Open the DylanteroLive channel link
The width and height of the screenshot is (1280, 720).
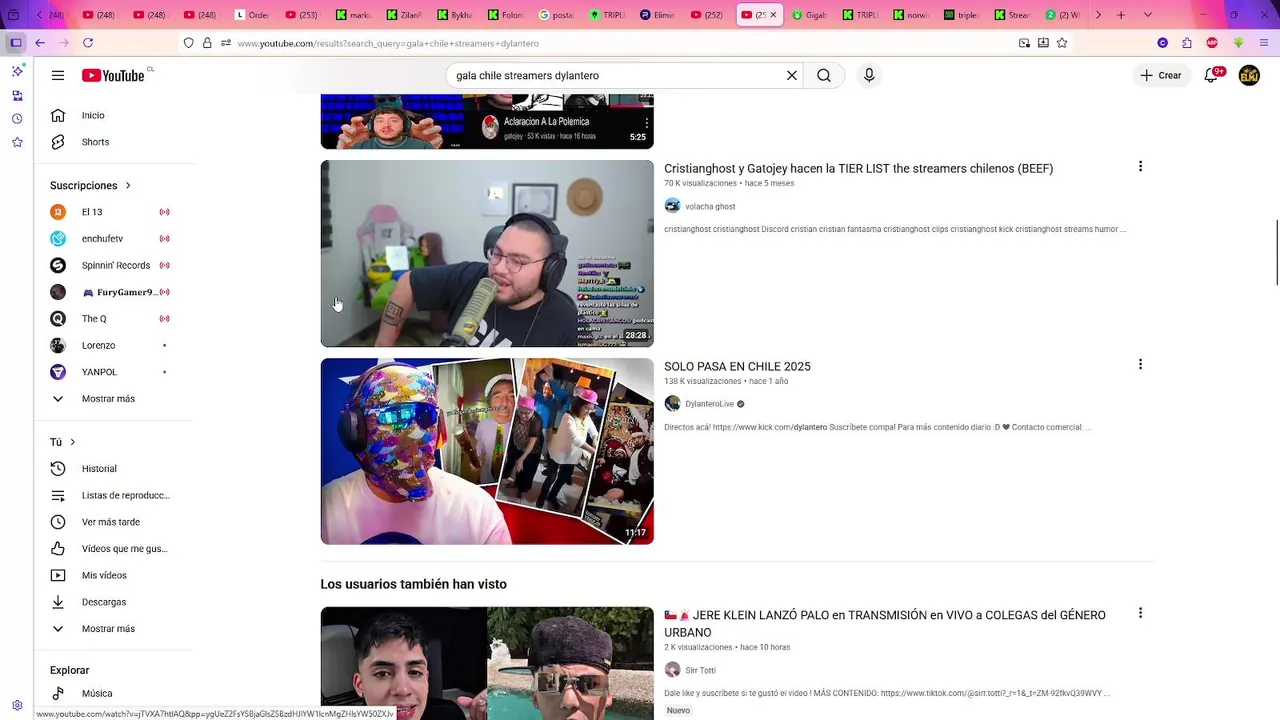709,404
